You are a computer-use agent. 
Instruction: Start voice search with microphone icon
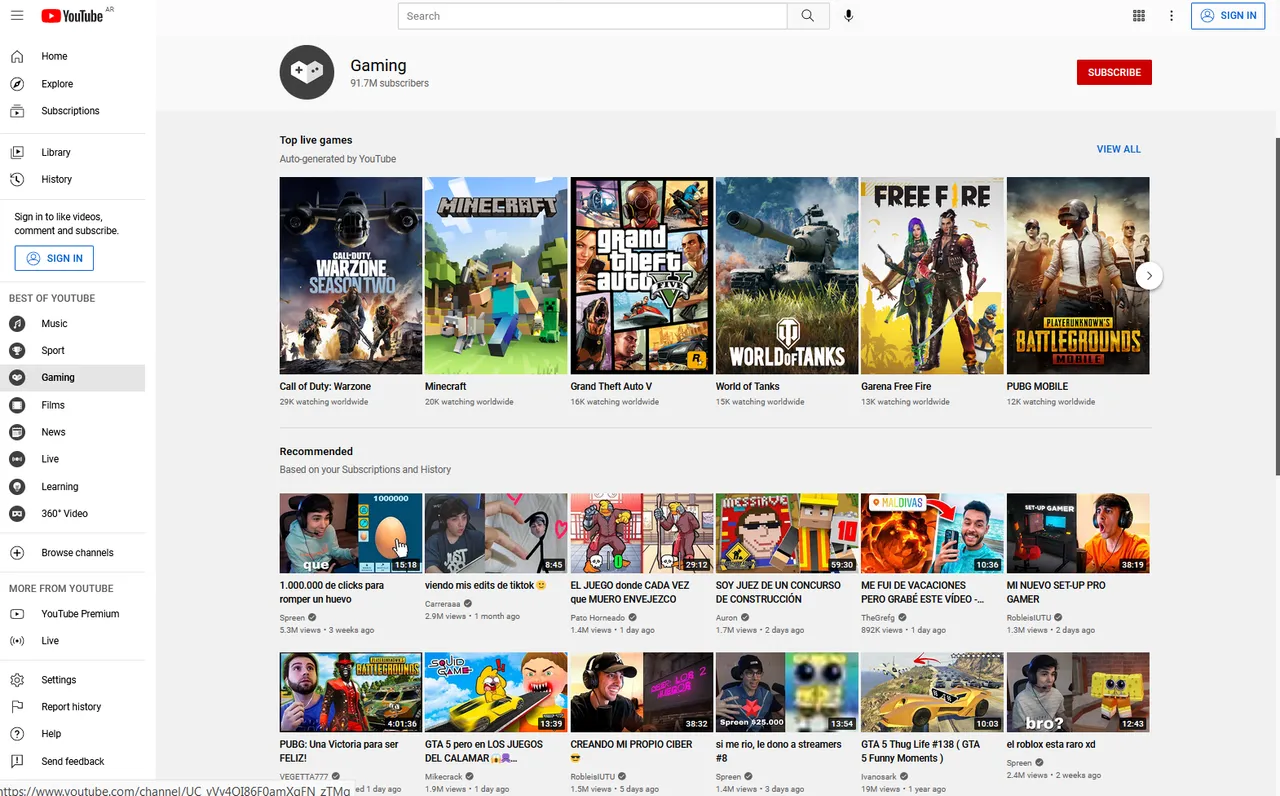point(849,16)
